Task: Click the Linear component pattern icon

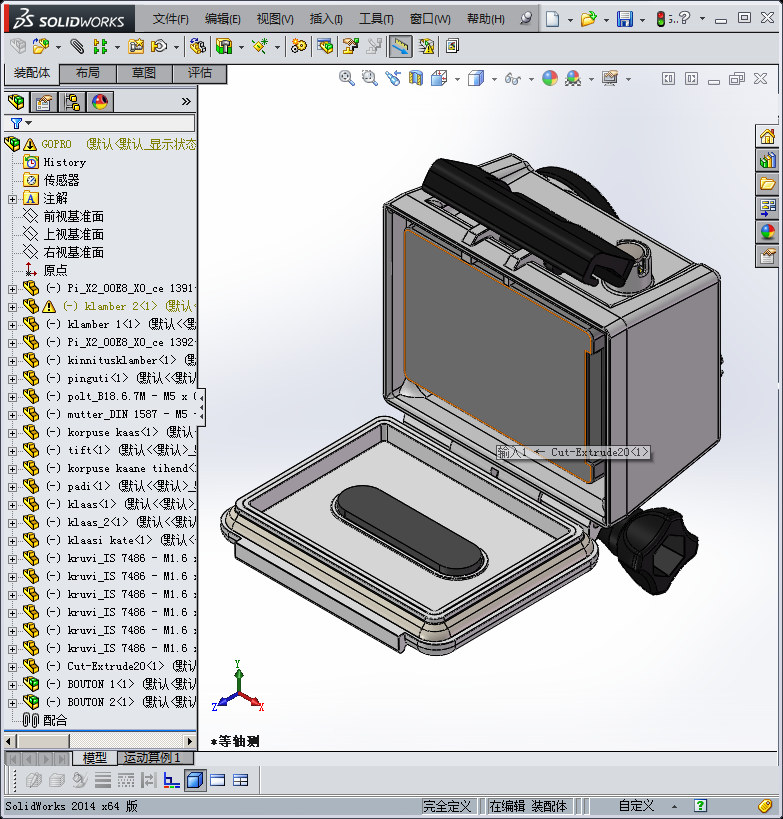Action: coord(100,46)
